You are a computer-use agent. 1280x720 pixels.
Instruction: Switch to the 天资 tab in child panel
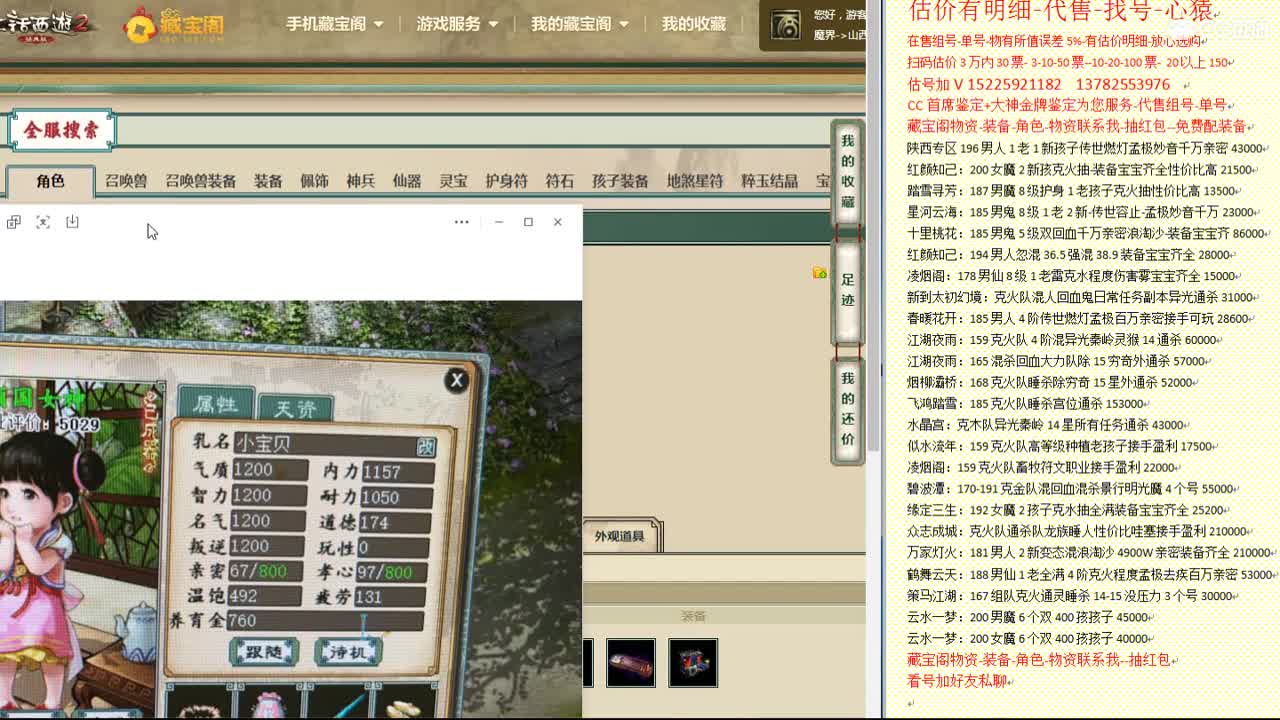click(295, 408)
